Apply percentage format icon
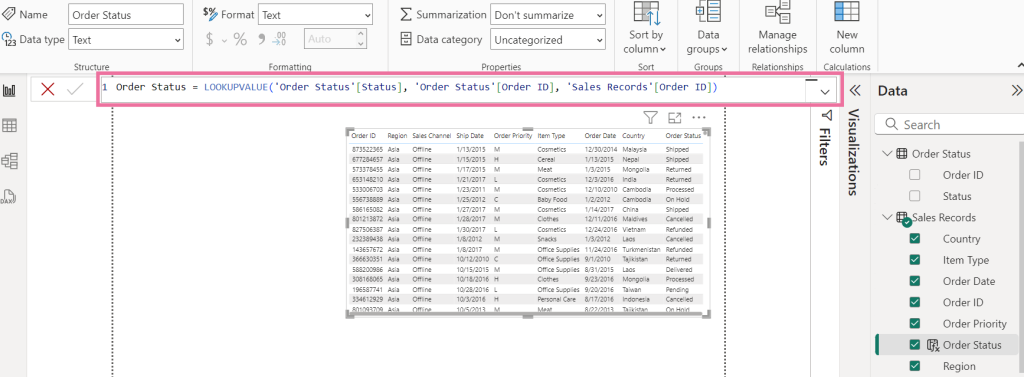 tap(240, 40)
